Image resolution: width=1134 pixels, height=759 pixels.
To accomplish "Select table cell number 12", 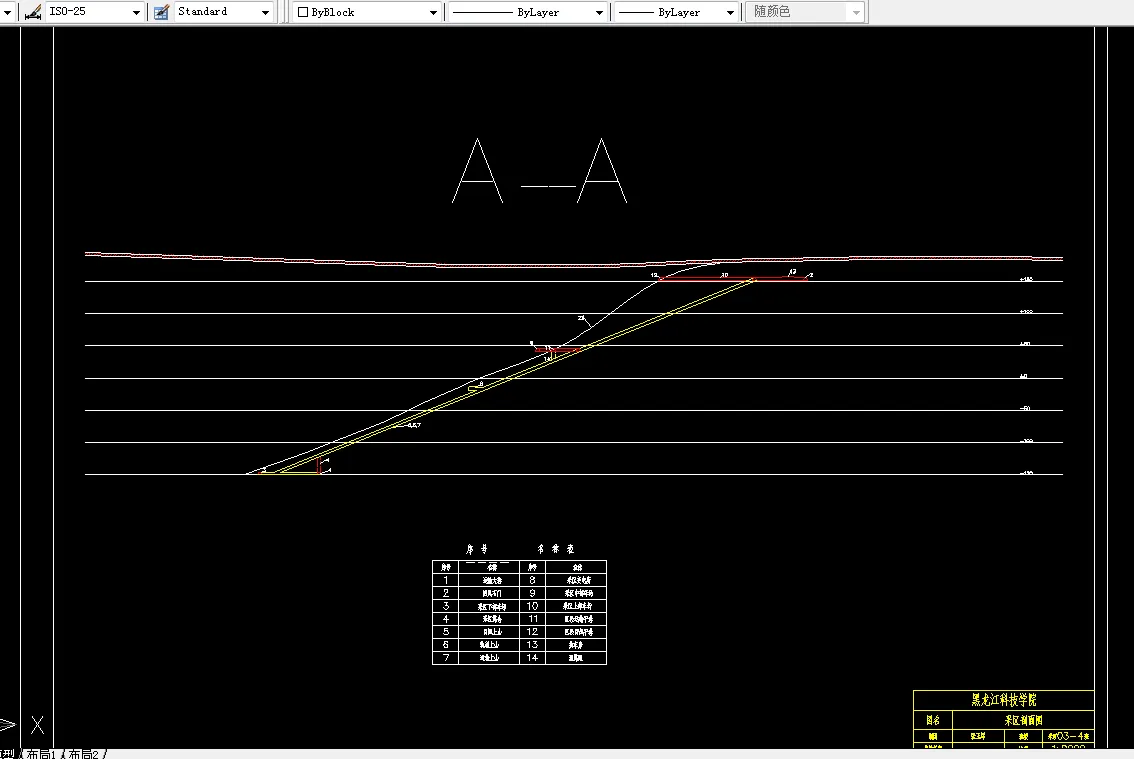I will 532,632.
